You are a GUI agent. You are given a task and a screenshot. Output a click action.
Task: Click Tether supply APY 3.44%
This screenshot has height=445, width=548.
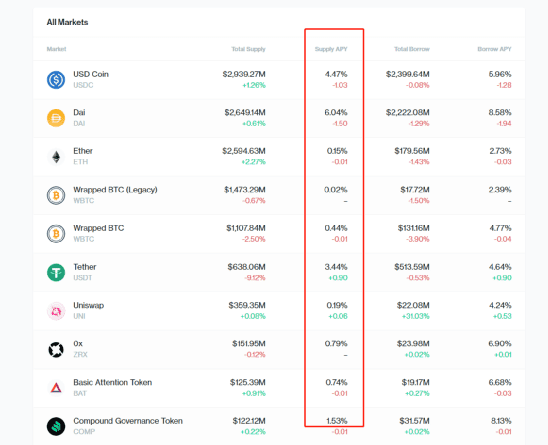(336, 267)
